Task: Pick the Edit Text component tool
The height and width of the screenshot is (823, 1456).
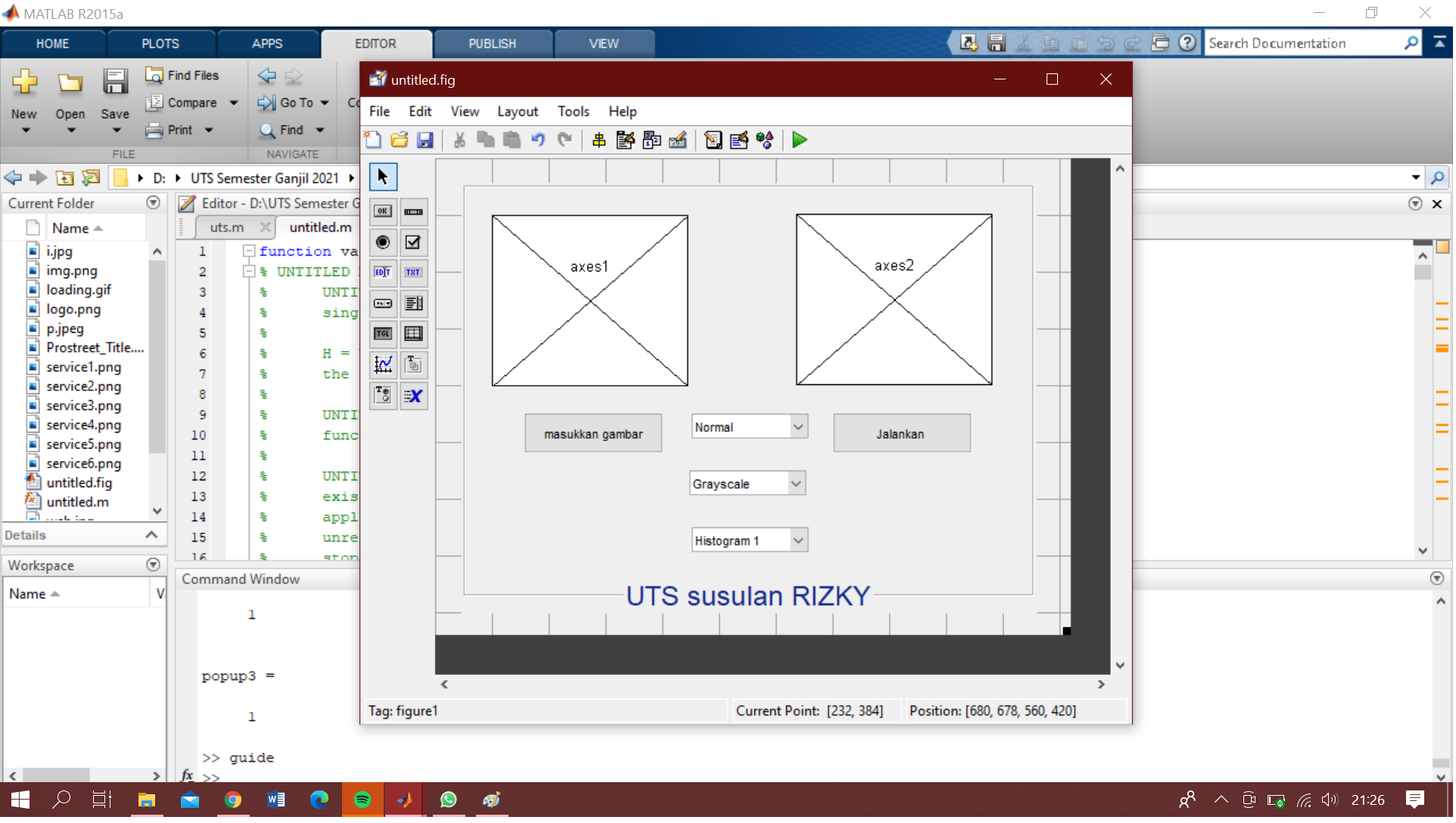Action: click(x=383, y=273)
